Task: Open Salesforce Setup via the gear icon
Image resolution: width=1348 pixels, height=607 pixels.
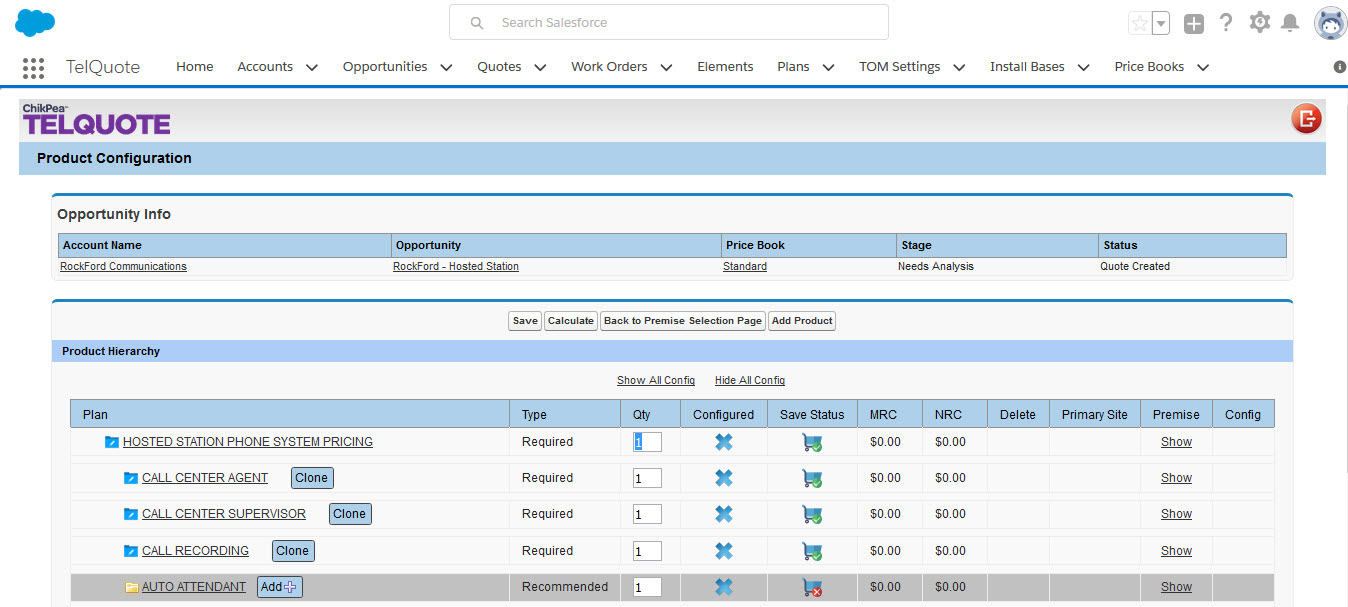Action: (1259, 22)
